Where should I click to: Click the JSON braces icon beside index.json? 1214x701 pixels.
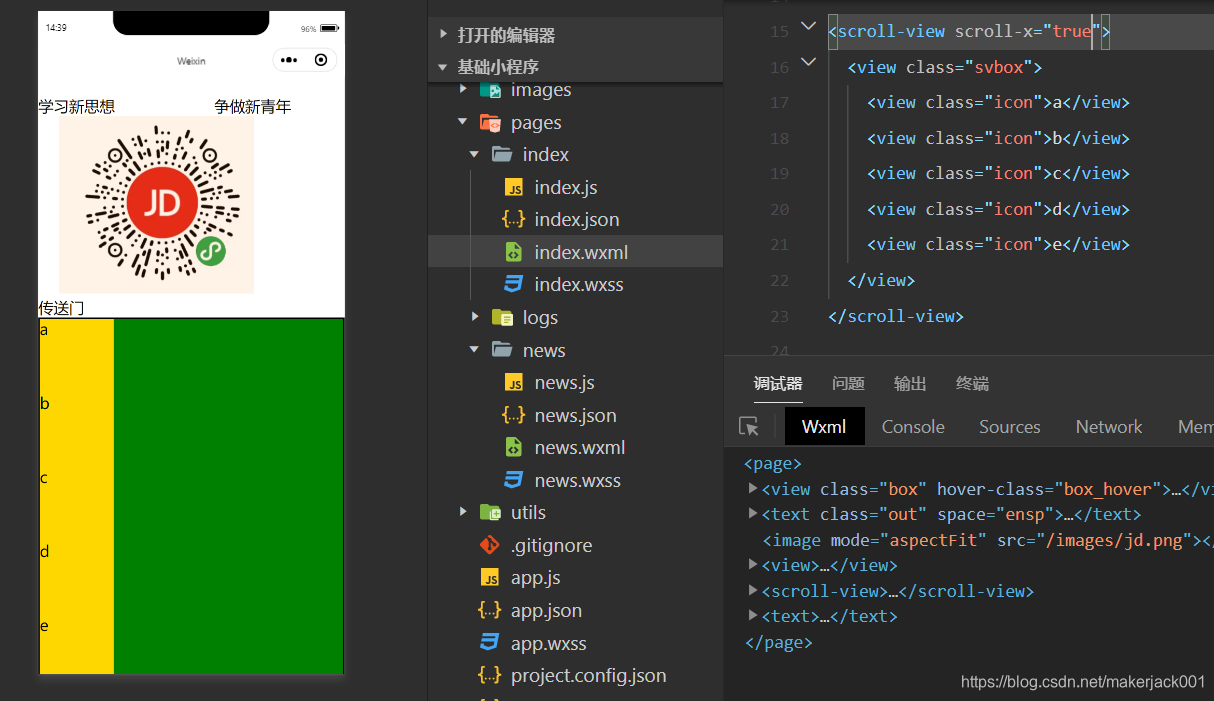pos(514,220)
